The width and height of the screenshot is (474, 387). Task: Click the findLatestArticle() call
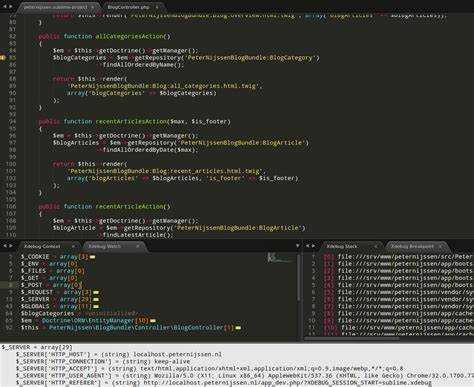138,235
